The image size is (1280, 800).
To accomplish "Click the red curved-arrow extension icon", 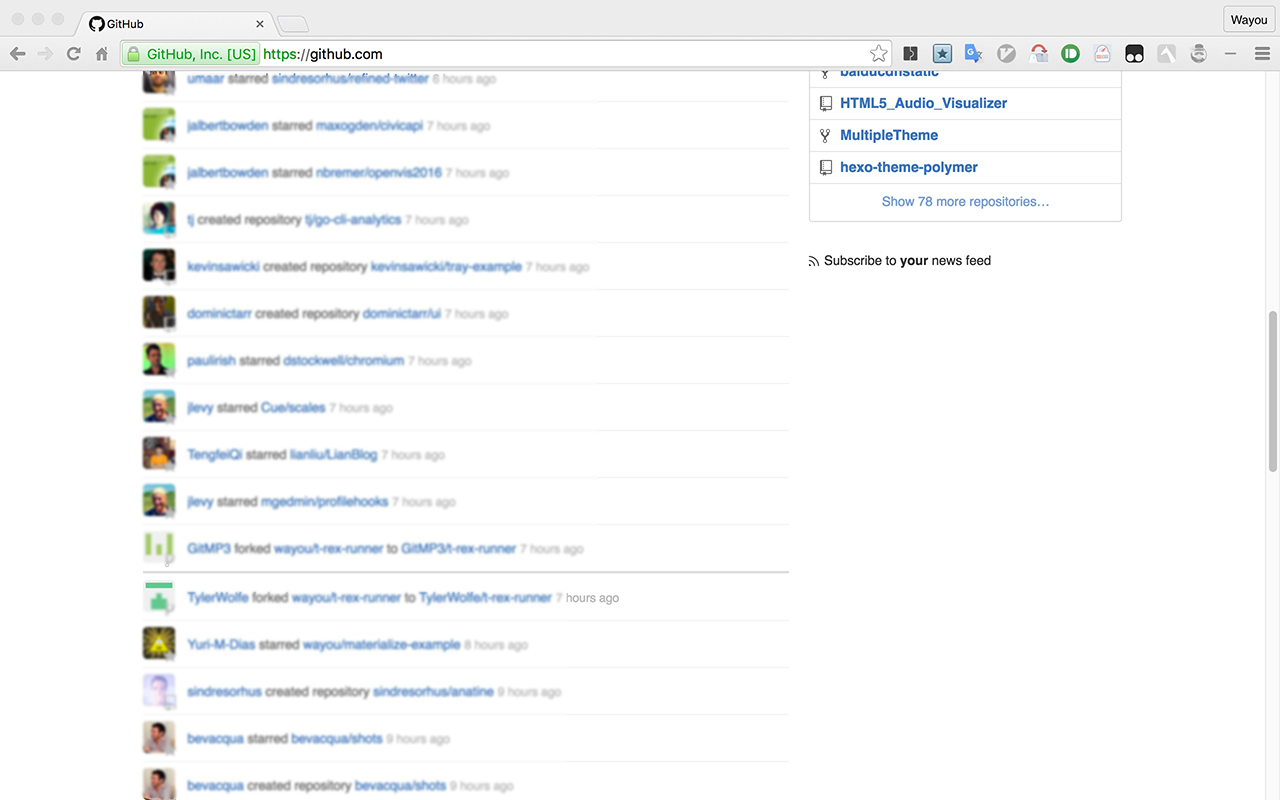I will point(1039,54).
